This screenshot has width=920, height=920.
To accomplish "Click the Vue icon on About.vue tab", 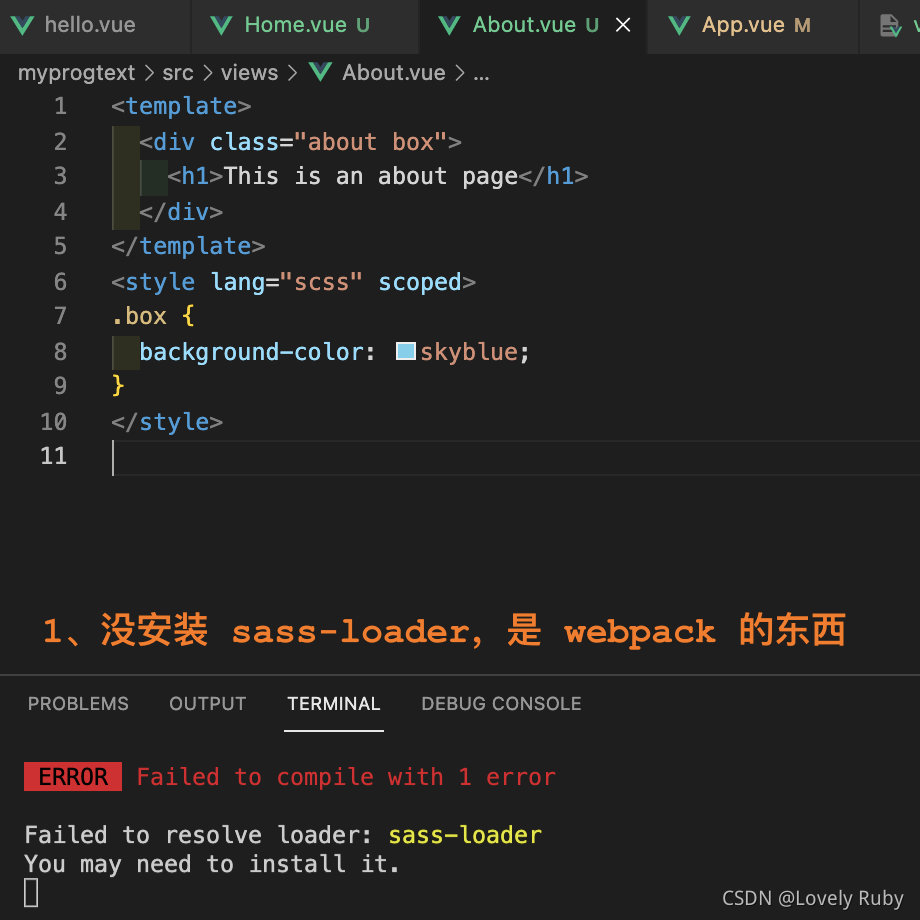I will point(449,25).
